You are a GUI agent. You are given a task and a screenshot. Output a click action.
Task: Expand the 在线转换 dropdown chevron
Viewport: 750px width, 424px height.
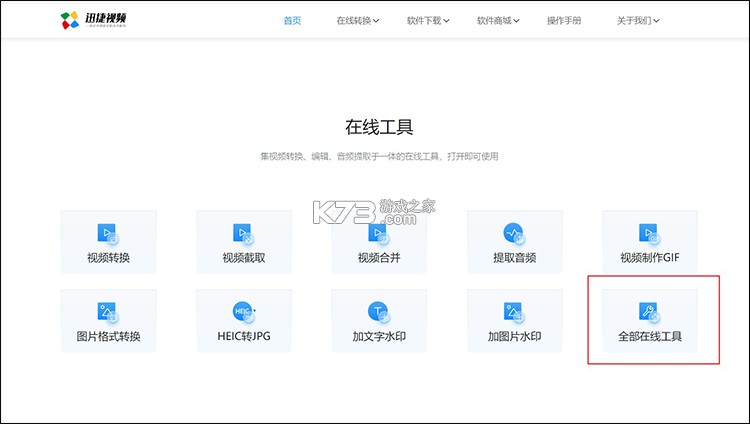click(x=376, y=21)
